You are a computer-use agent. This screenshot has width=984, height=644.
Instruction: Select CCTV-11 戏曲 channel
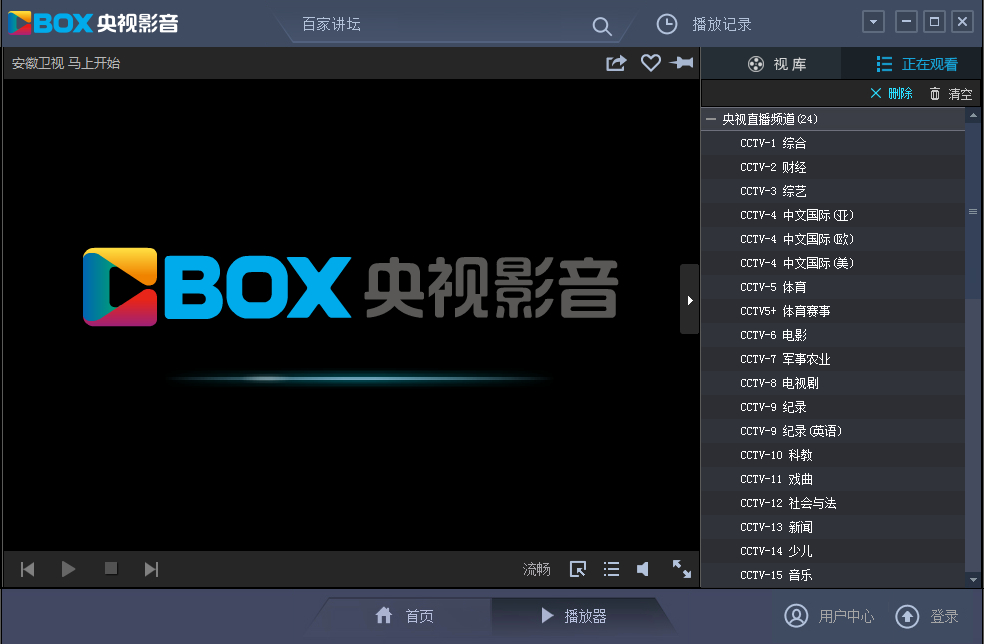(833, 479)
